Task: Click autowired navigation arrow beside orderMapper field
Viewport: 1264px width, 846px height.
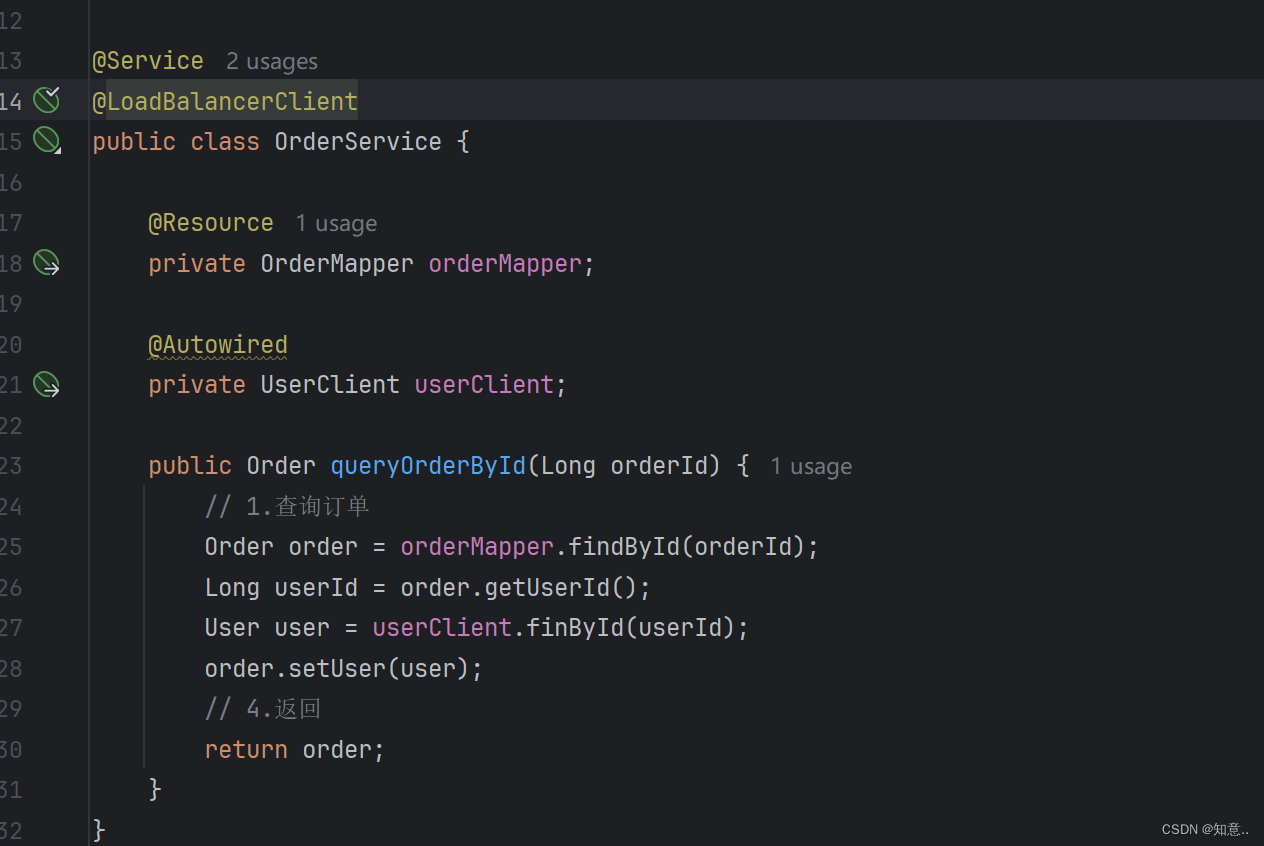Action: point(46,262)
